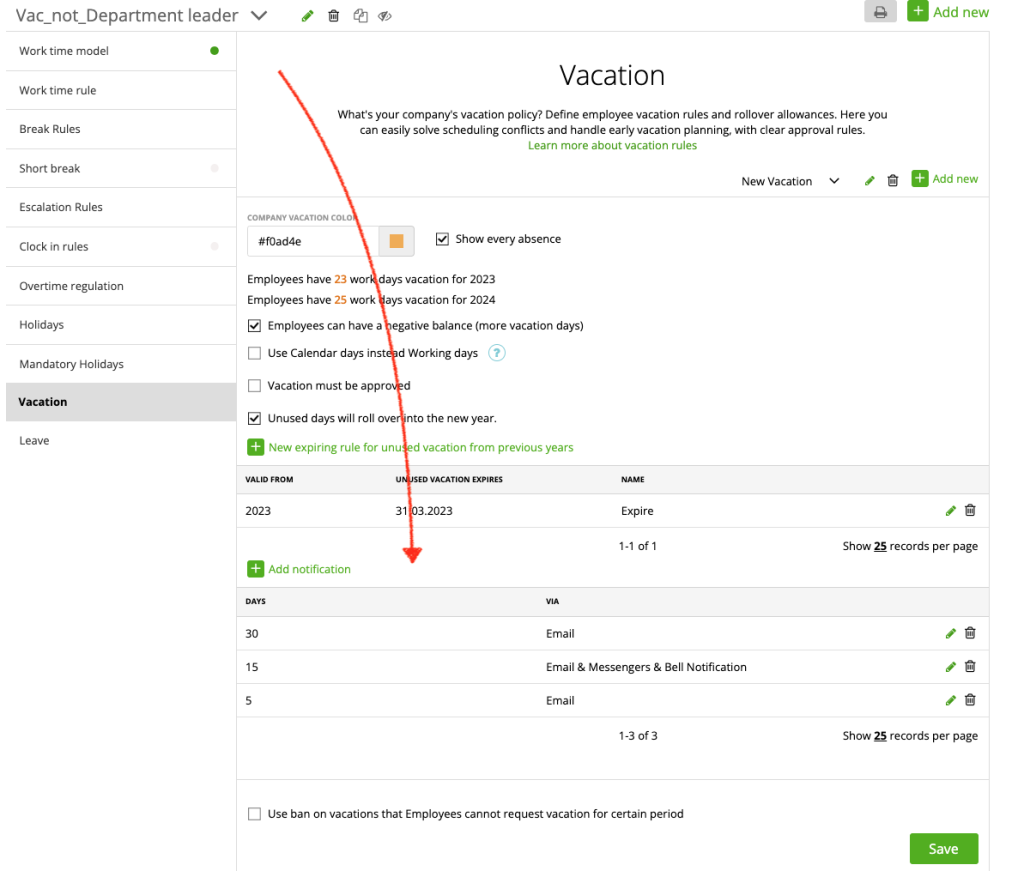
Task: Edit the 25 work days value for 2024
Action: pyautogui.click(x=340, y=300)
